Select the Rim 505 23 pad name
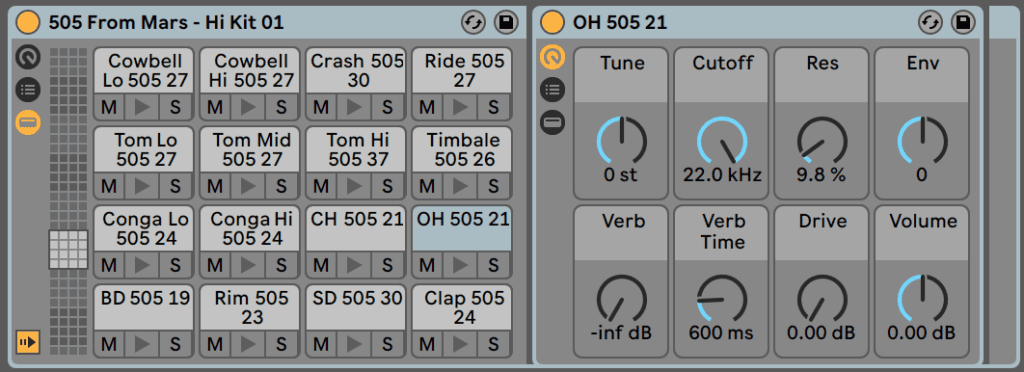The width and height of the screenshot is (1024, 372). (x=249, y=307)
